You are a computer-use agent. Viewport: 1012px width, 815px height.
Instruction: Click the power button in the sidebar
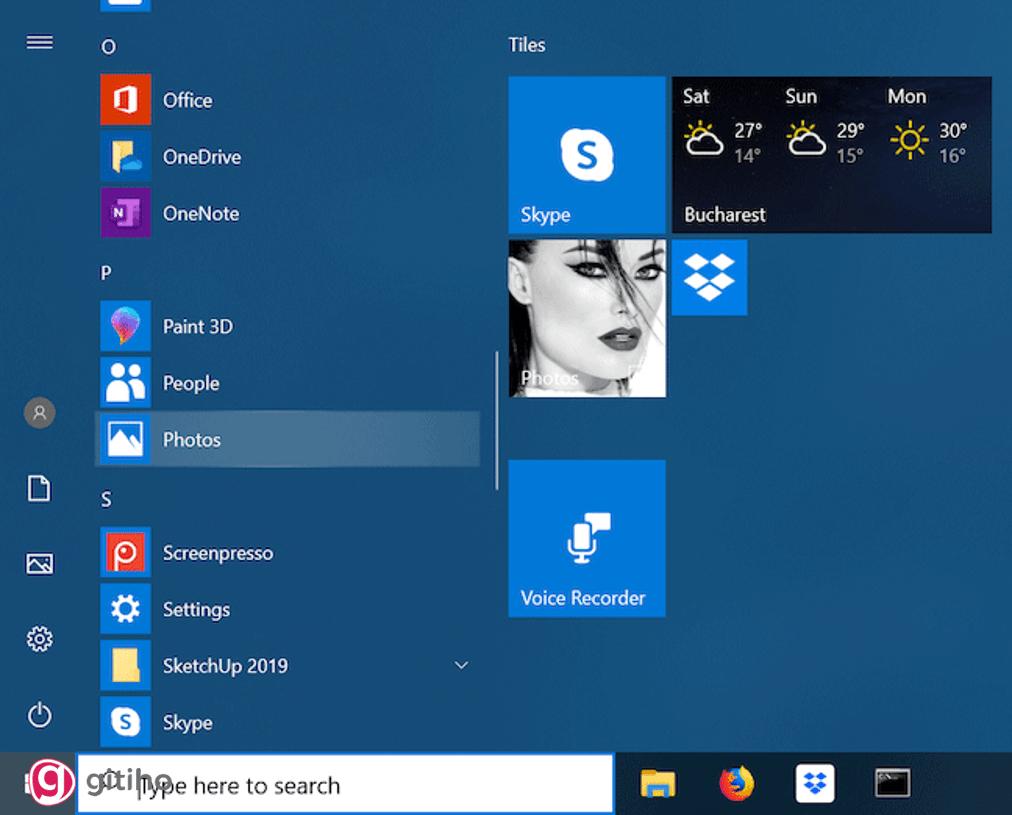[39, 716]
